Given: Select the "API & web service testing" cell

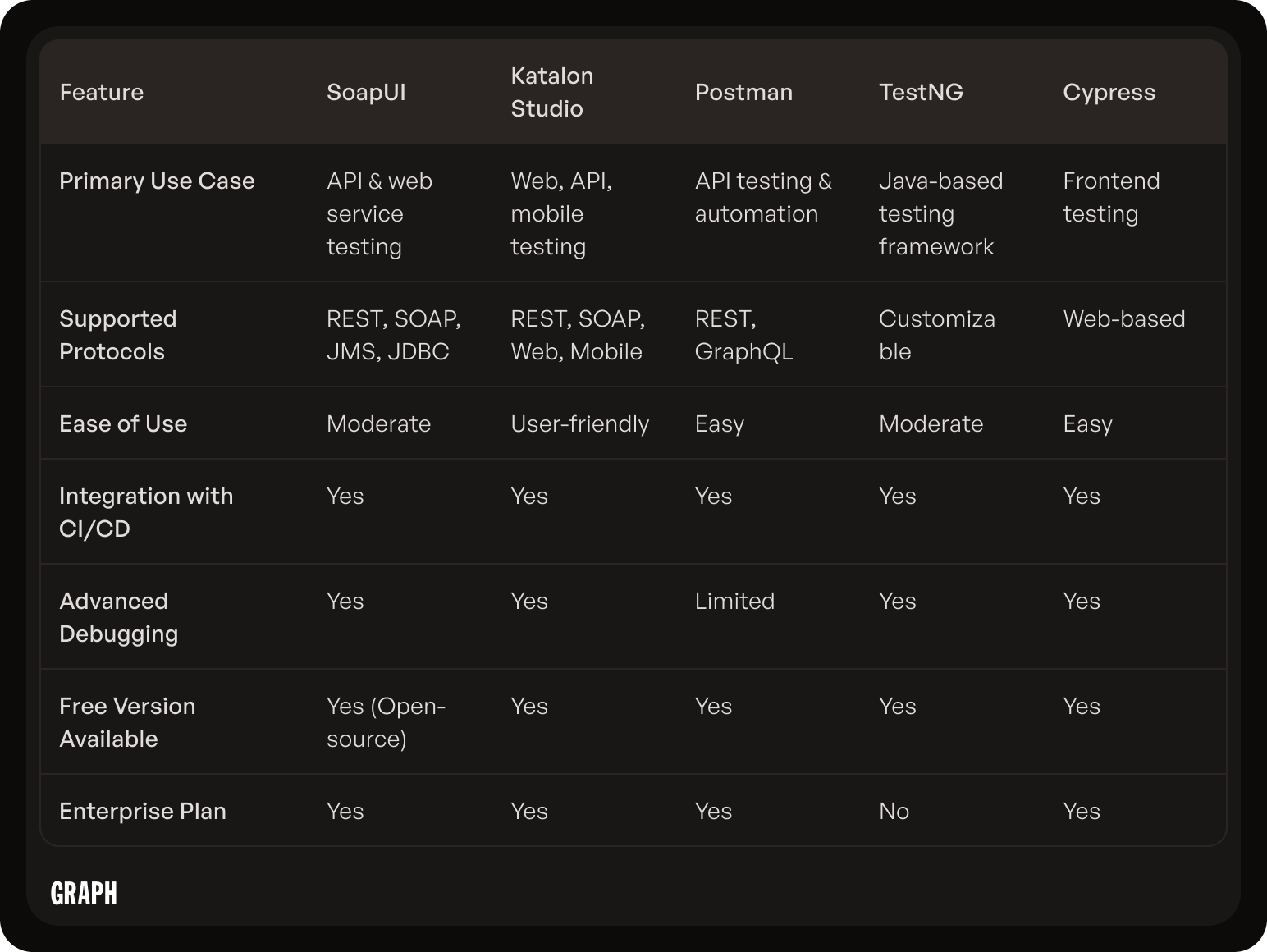Looking at the screenshot, I should pos(379,213).
